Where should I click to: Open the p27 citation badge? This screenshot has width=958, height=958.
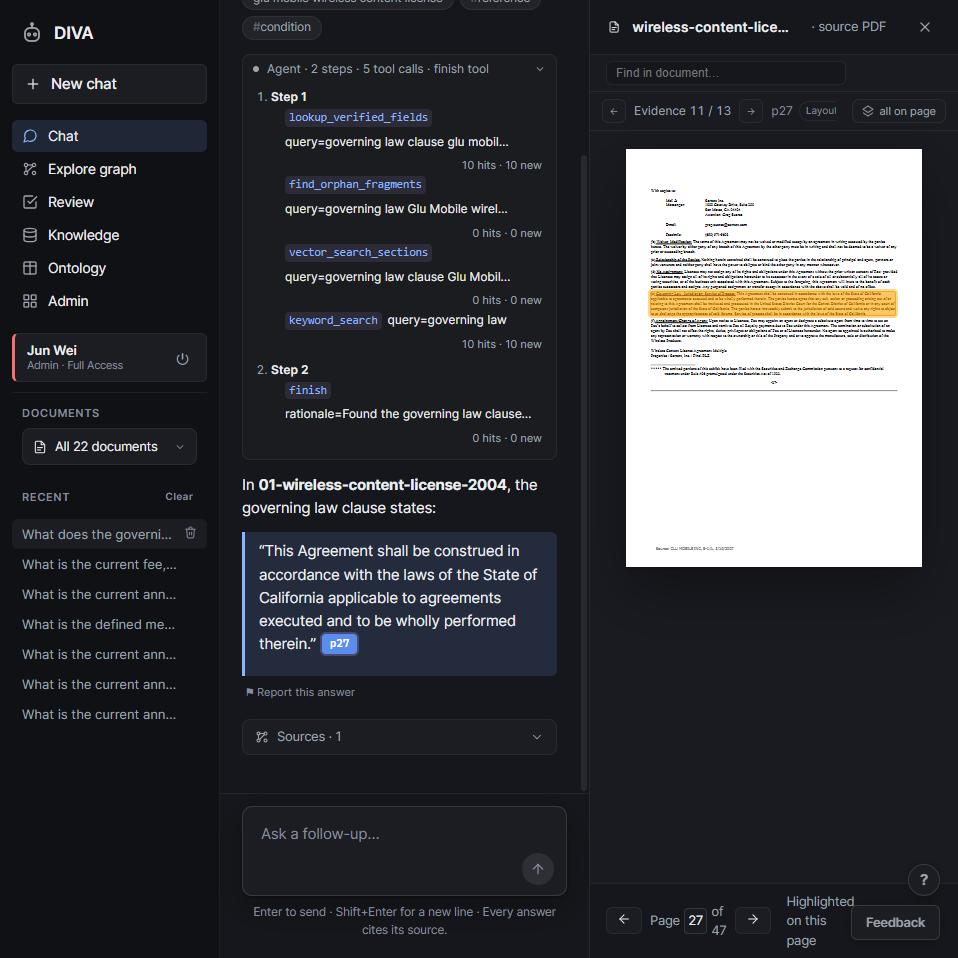pos(340,643)
